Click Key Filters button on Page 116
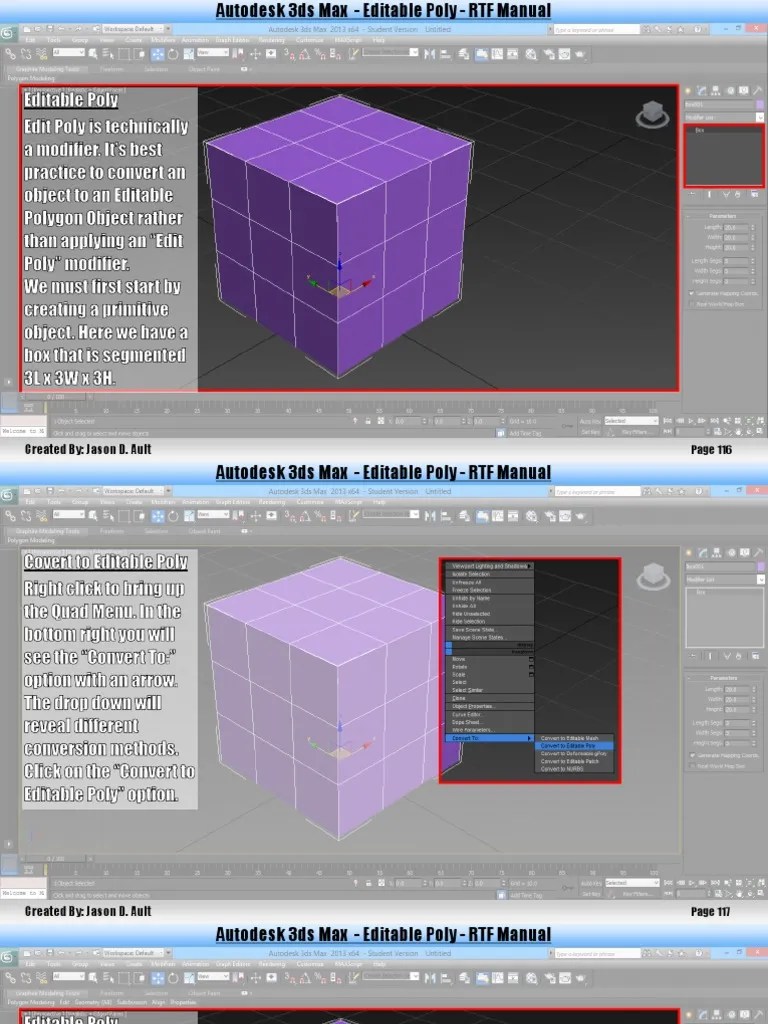 (635, 432)
